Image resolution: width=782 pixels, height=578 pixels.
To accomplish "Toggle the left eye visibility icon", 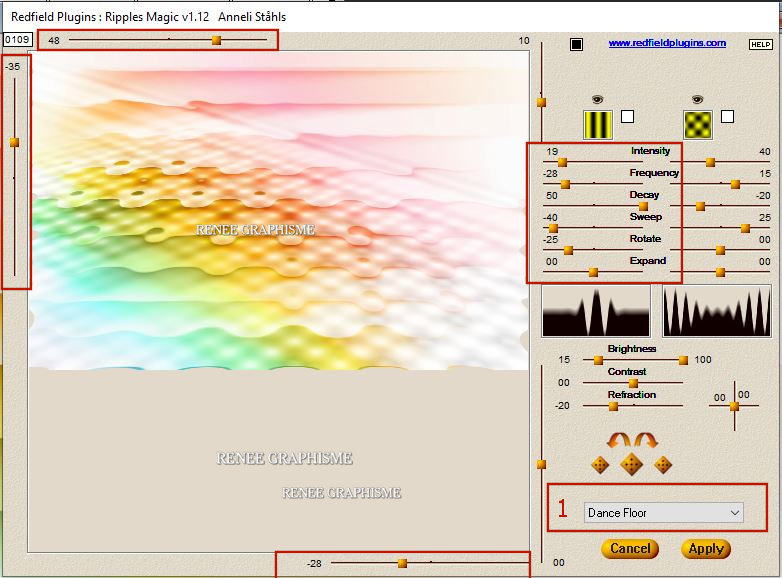I will (x=597, y=99).
